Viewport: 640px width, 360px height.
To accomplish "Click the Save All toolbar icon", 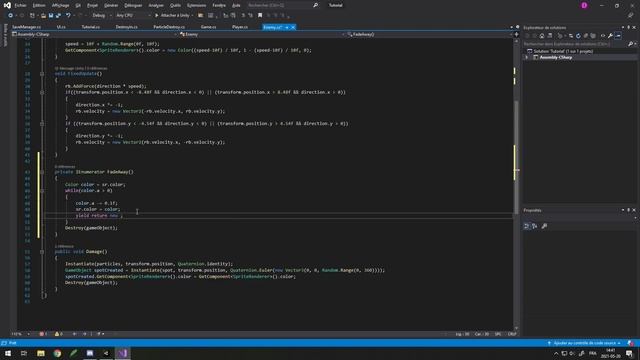I will click(58, 16).
